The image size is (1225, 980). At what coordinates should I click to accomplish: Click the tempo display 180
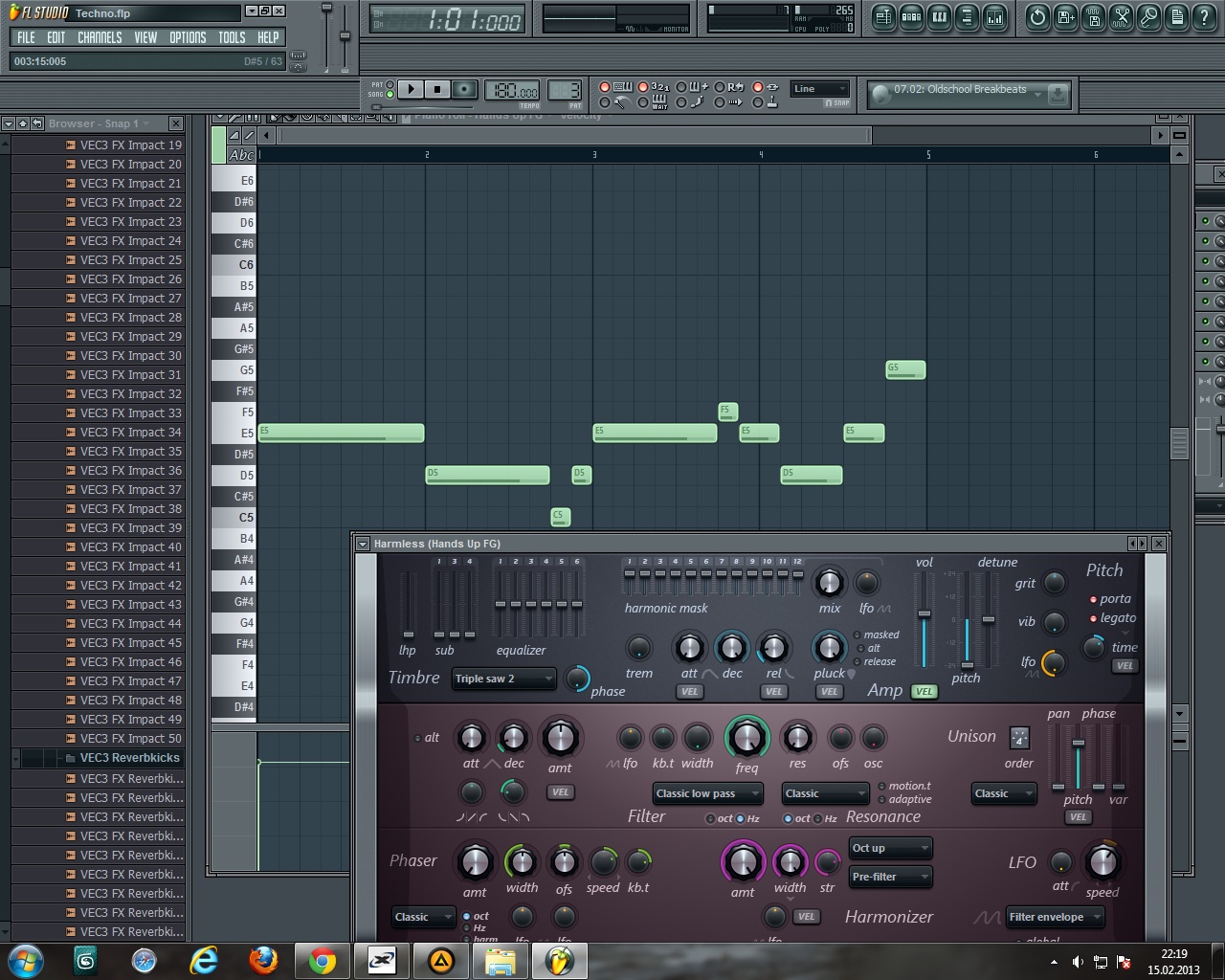point(513,91)
